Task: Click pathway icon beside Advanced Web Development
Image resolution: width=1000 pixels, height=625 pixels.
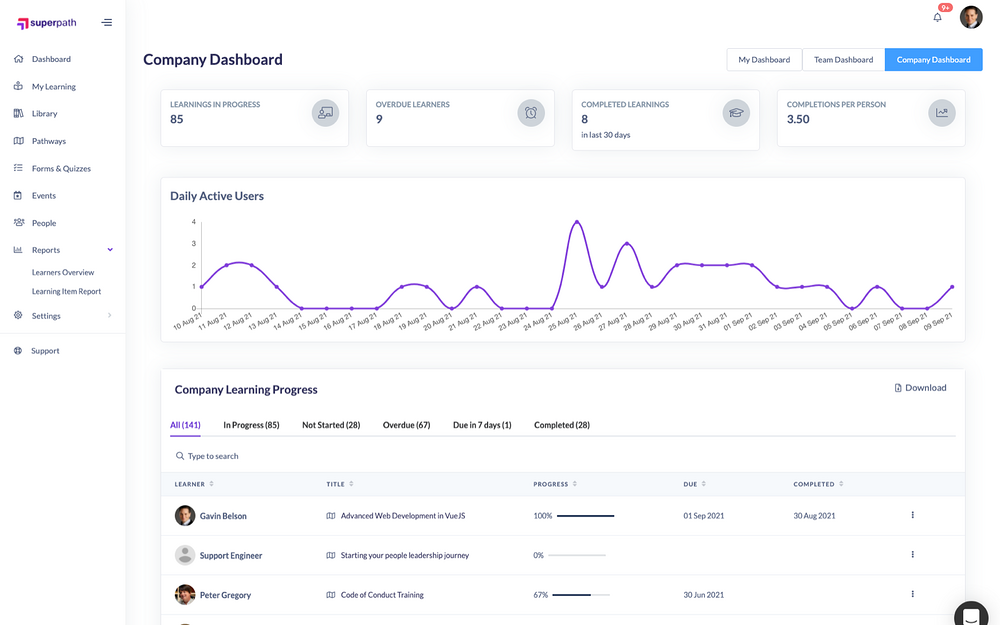Action: point(330,516)
